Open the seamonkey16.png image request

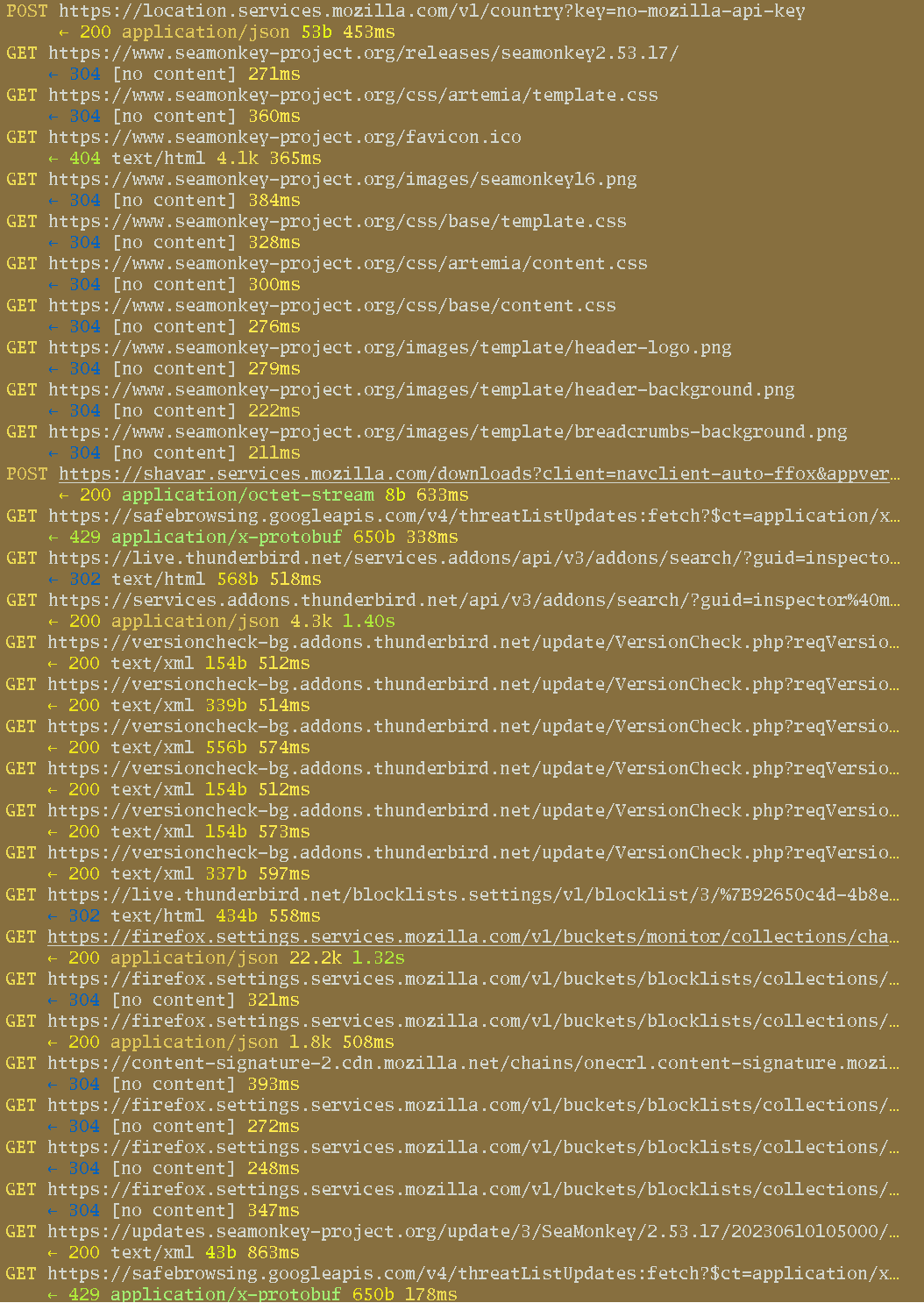(342, 179)
